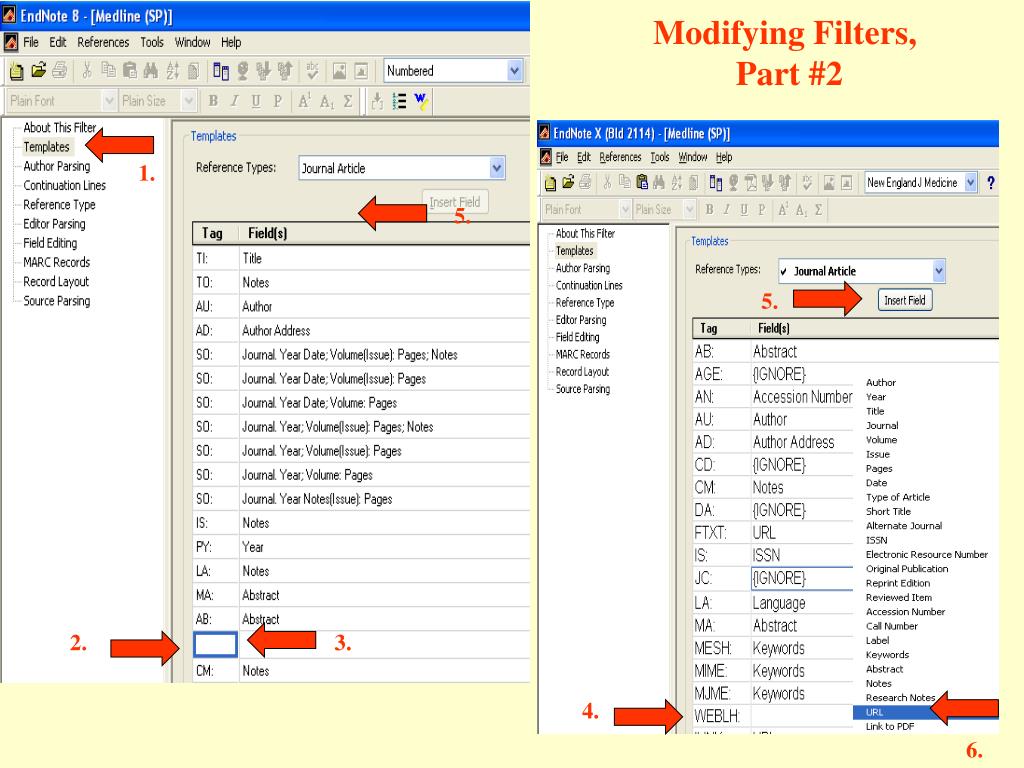The height and width of the screenshot is (768, 1024).
Task: Click Insert Field button in EndNote 8
Action: [x=455, y=202]
